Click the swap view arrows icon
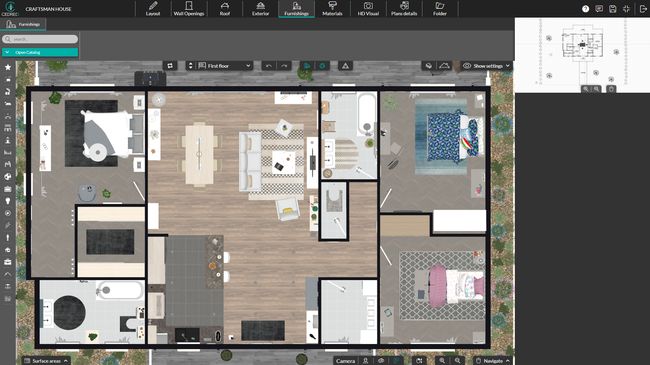650x365 pixels. [x=170, y=66]
